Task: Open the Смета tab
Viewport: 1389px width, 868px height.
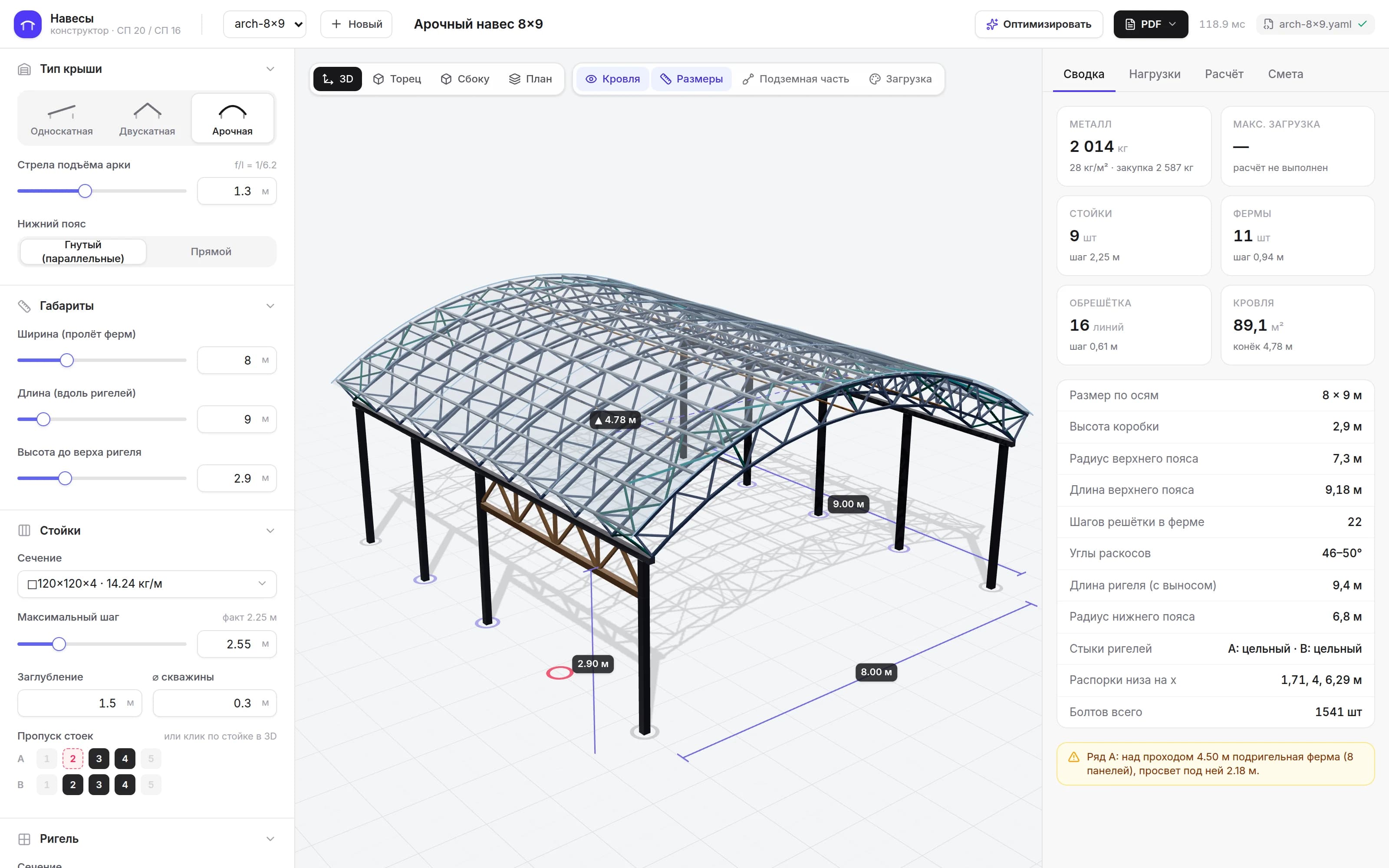Action: (1285, 74)
